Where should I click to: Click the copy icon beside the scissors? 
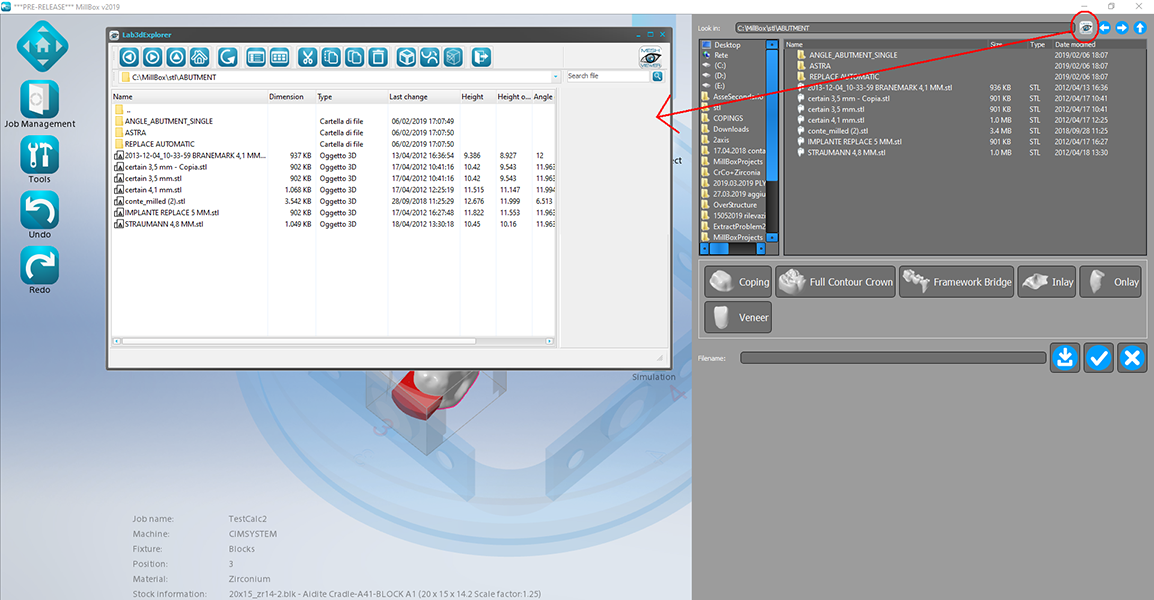331,57
